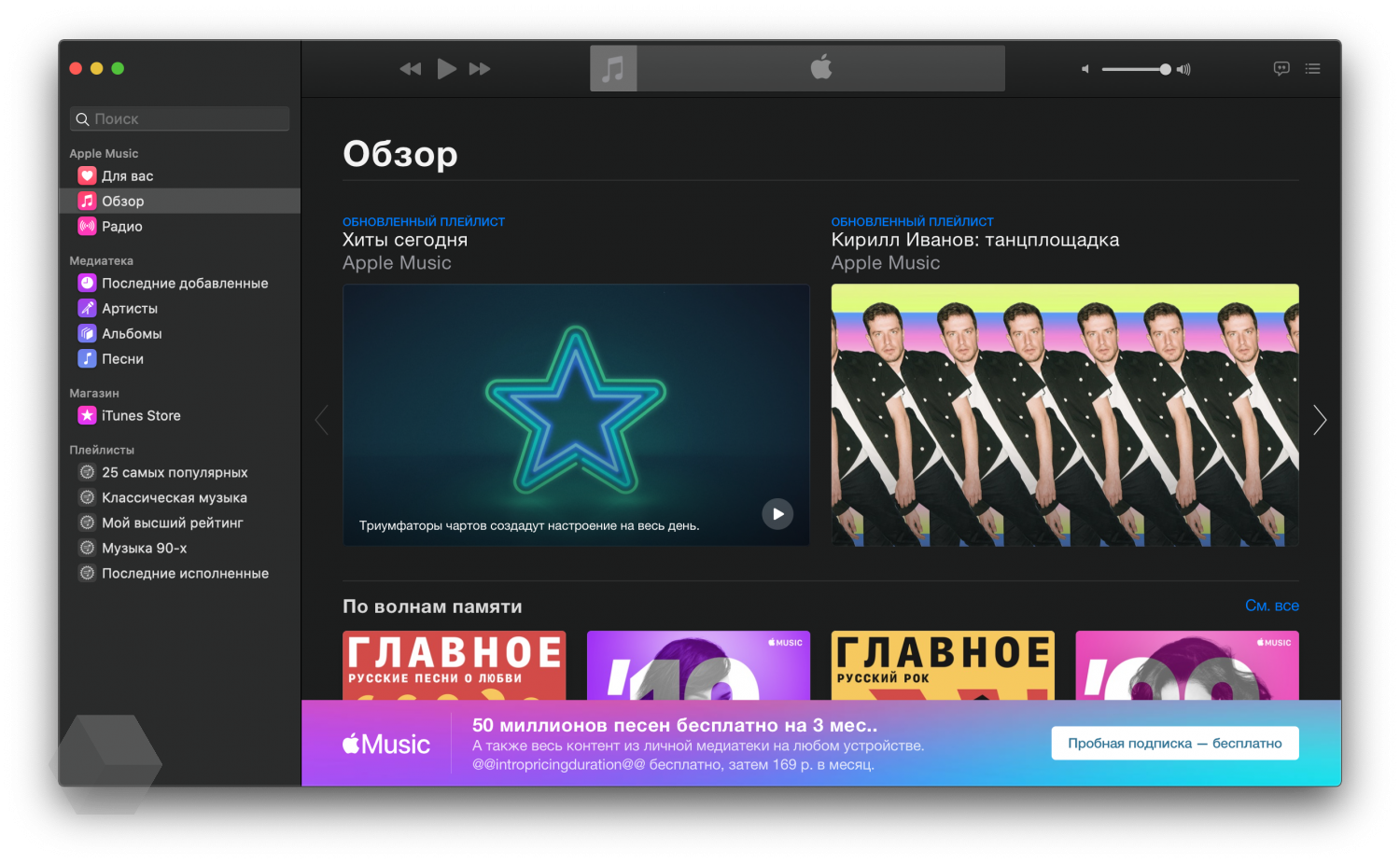The image size is (1400, 864).
Task: Click the music note icon beside Обзор
Action: click(87, 201)
